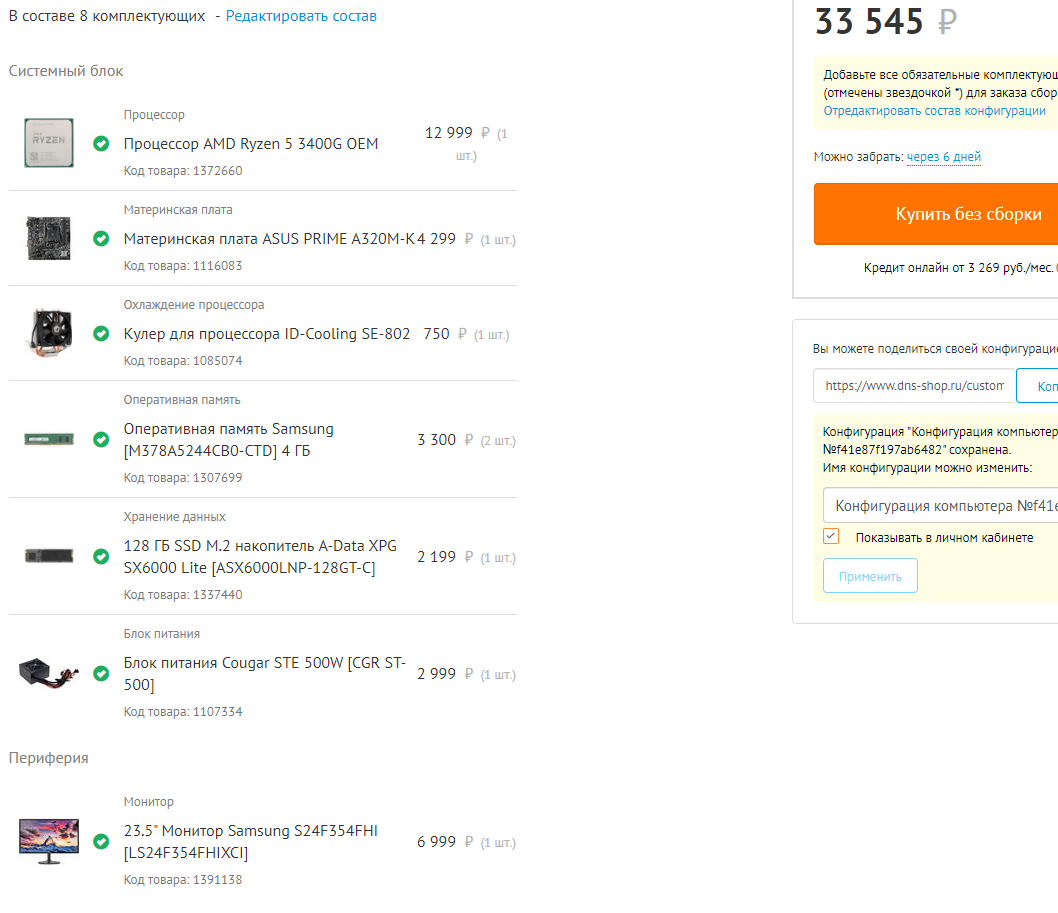The image size is (1058, 913).
Task: Toggle the show in personal account checkbox
Action: [x=831, y=537]
